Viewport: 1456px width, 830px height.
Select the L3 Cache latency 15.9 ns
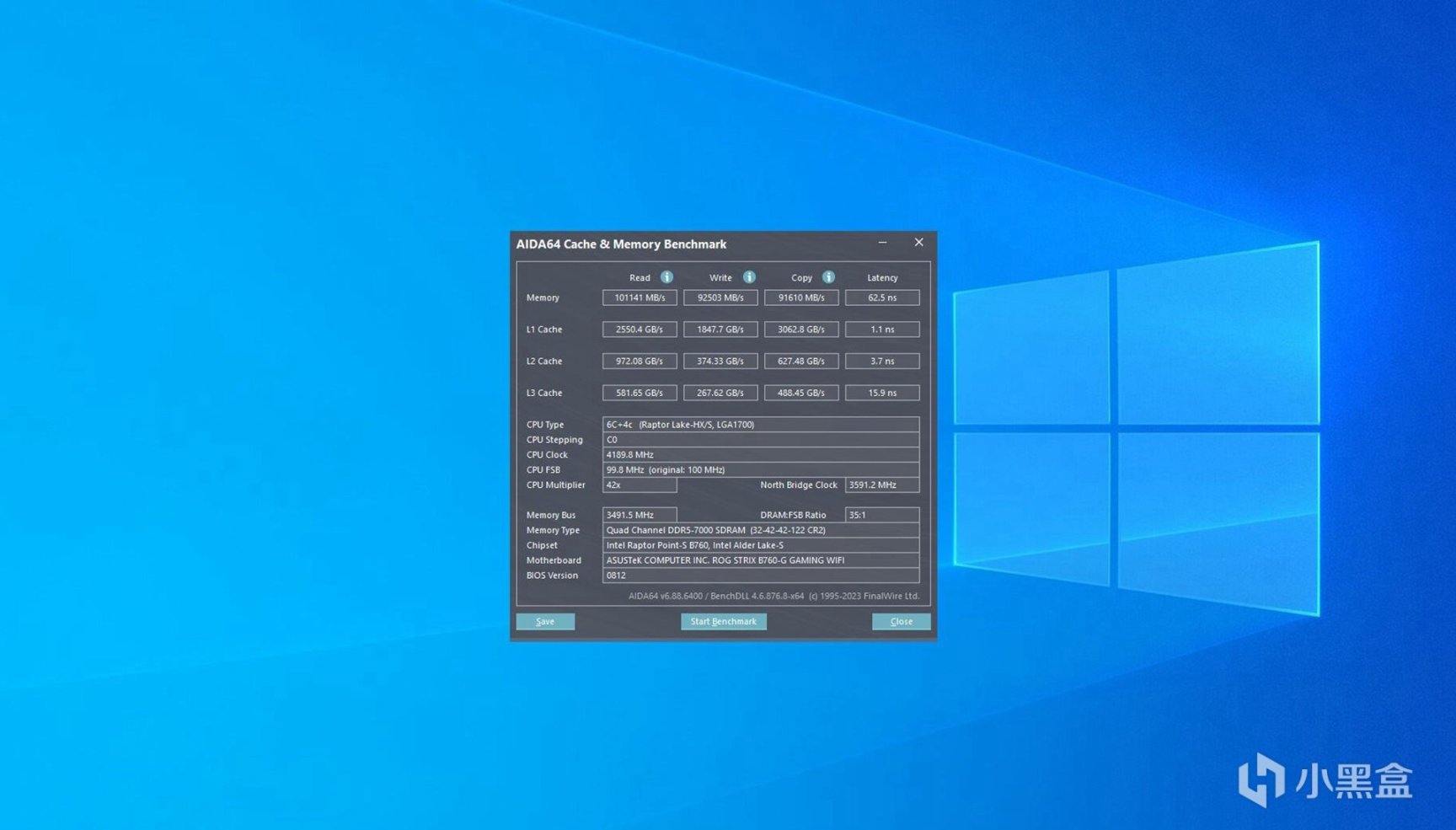[882, 393]
